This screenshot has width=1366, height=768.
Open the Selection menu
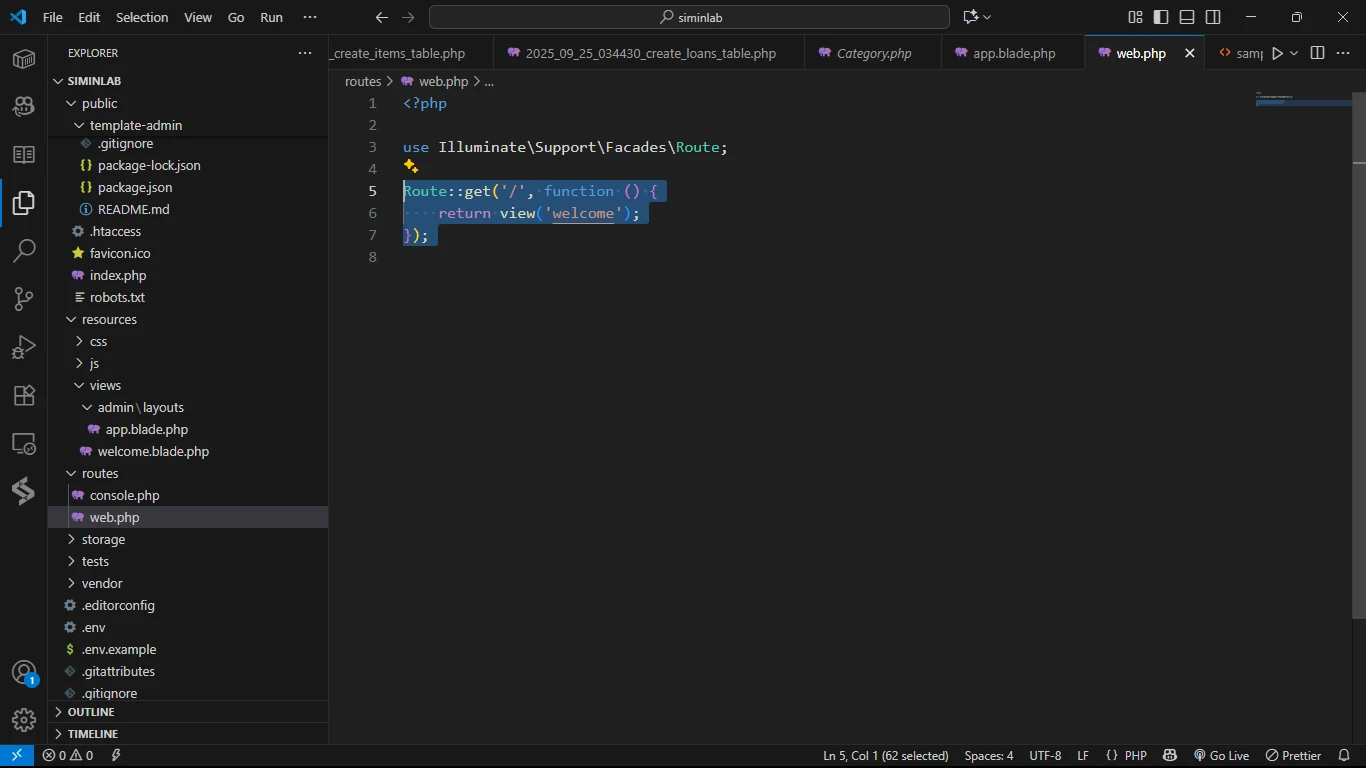[142, 17]
